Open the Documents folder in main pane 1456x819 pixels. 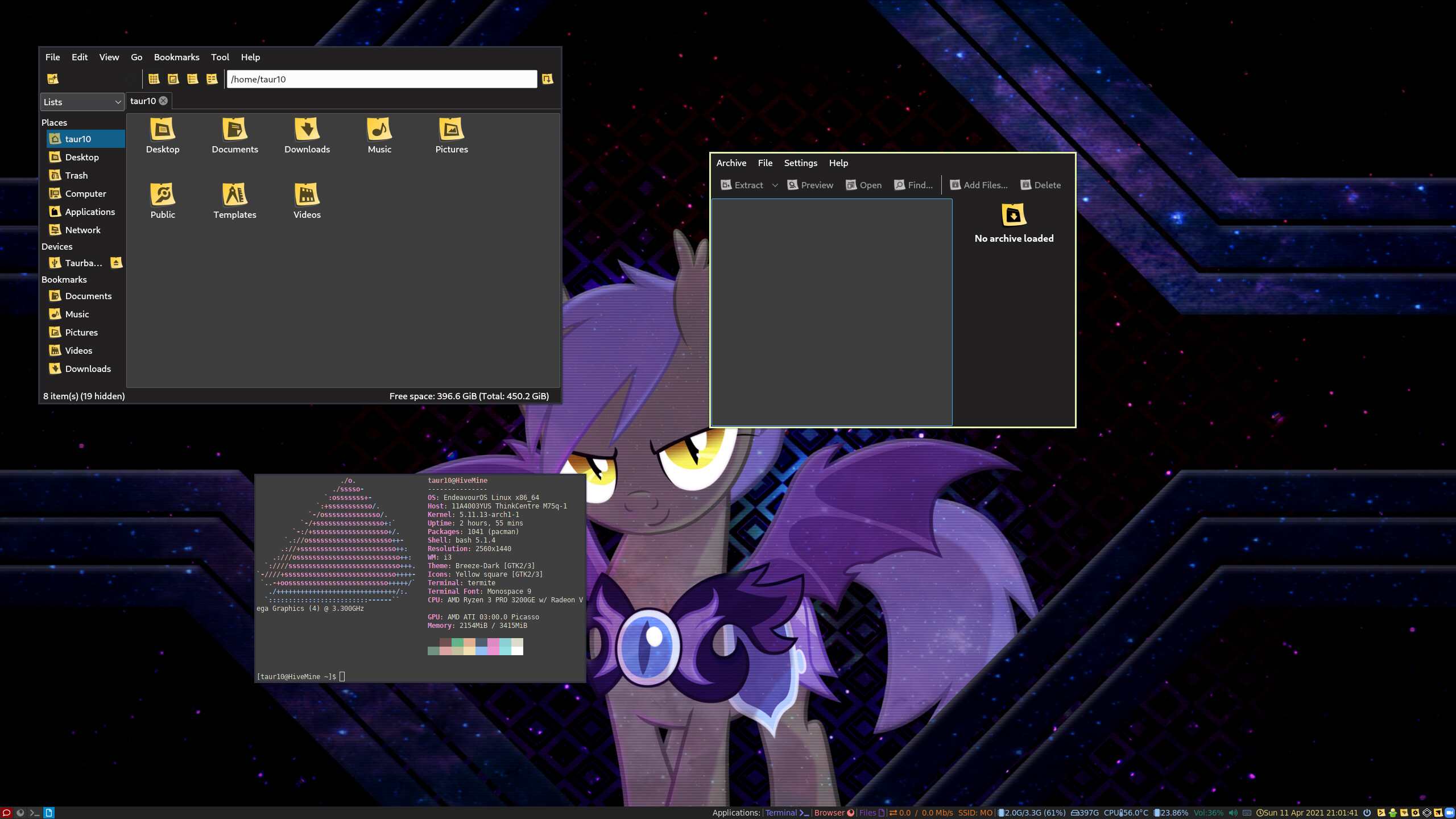(235, 135)
